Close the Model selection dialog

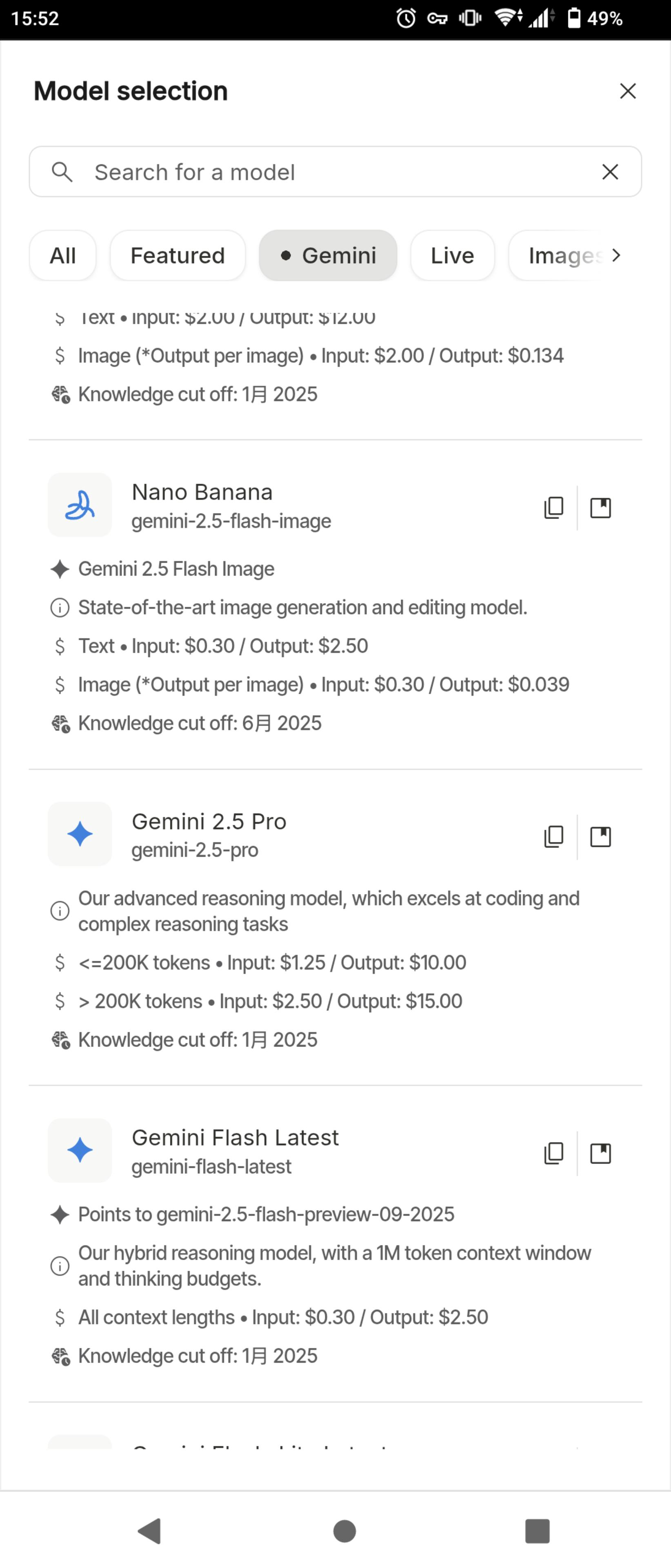(627, 91)
